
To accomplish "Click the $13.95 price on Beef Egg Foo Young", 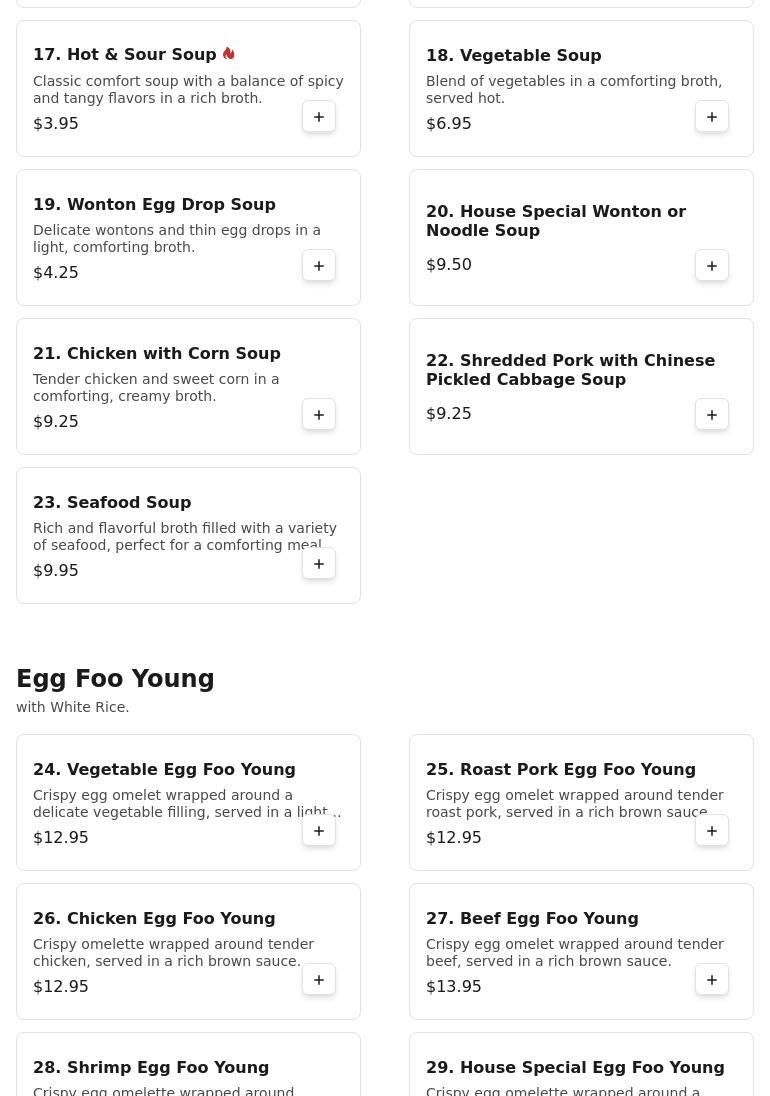I will point(453,986).
